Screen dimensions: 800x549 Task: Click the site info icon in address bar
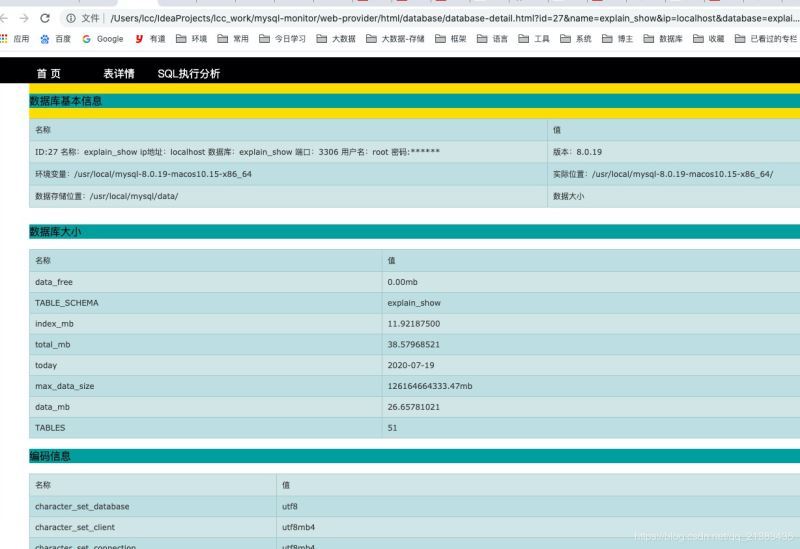(71, 18)
